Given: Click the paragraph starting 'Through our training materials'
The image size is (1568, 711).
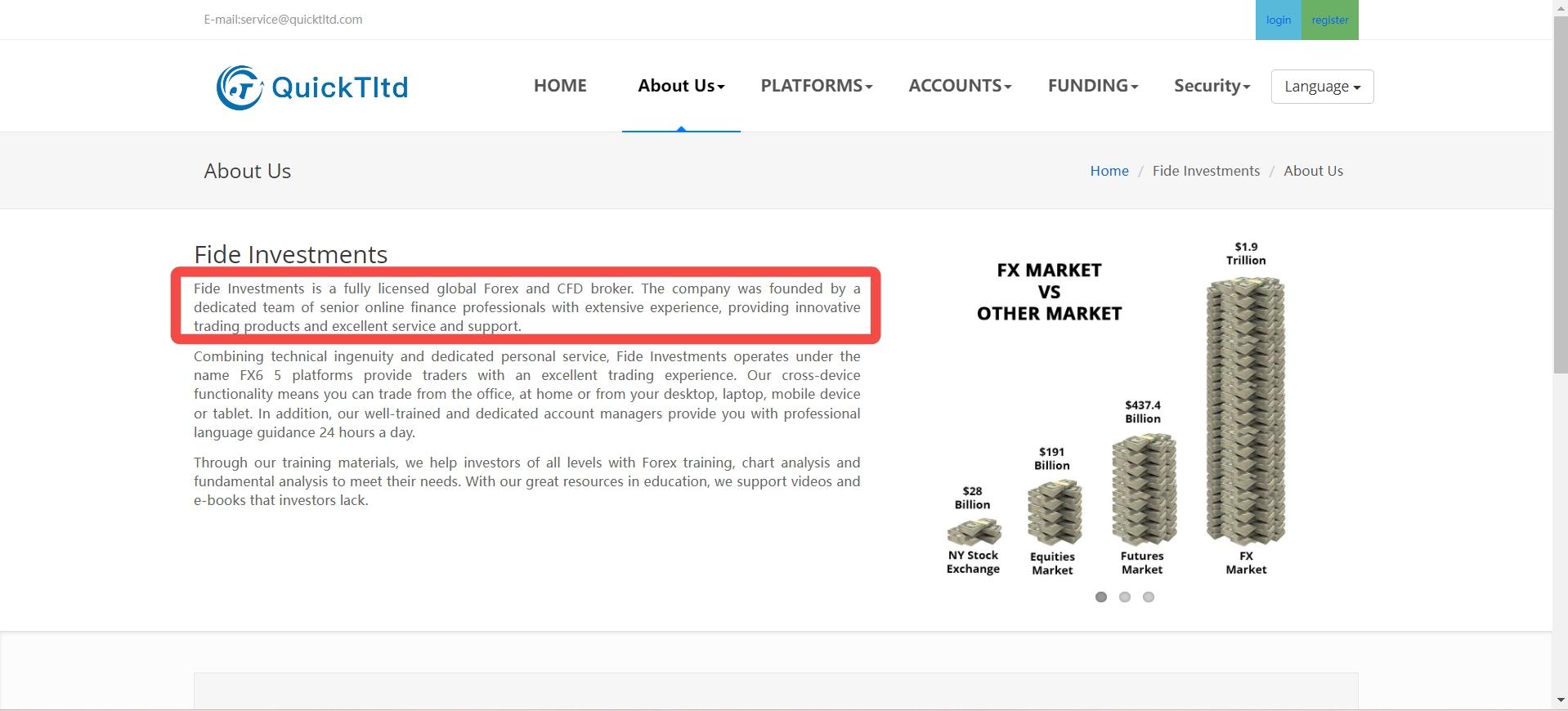Looking at the screenshot, I should click(526, 481).
